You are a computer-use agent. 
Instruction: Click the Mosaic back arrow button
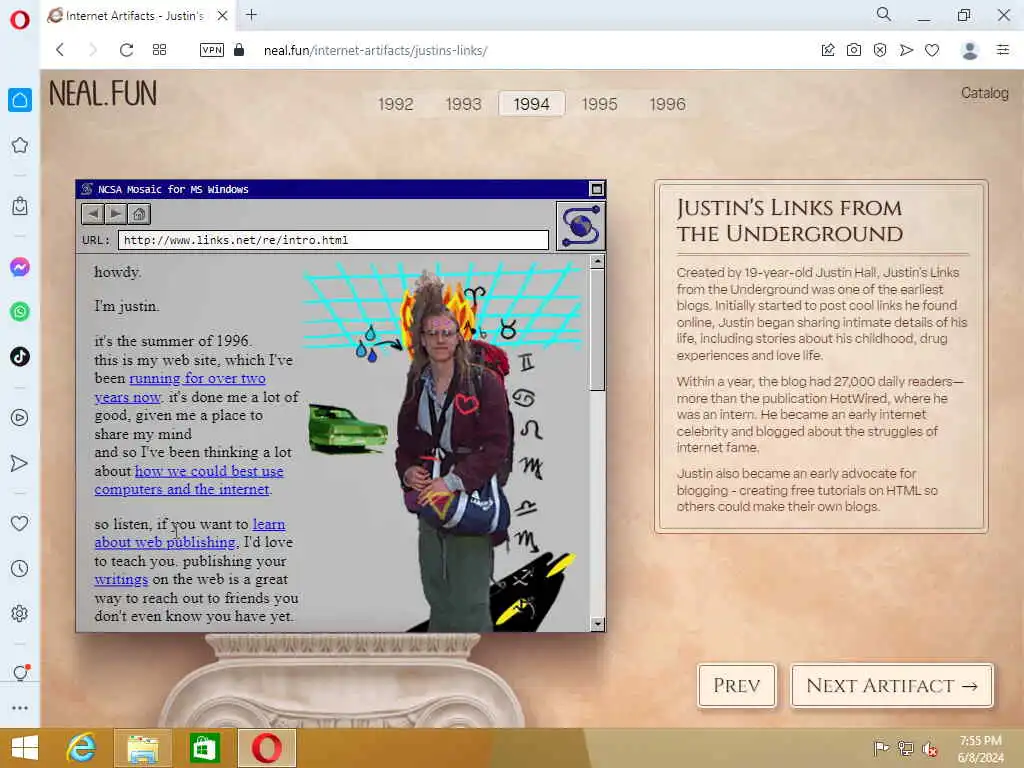93,214
